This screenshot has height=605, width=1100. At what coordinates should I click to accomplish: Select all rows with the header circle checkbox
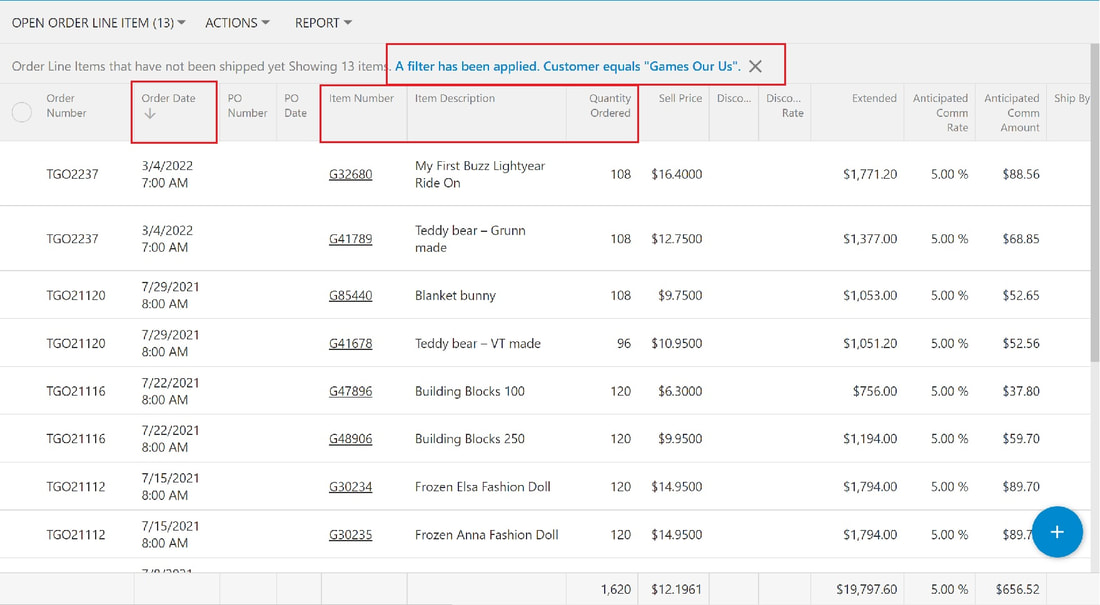tap(22, 112)
